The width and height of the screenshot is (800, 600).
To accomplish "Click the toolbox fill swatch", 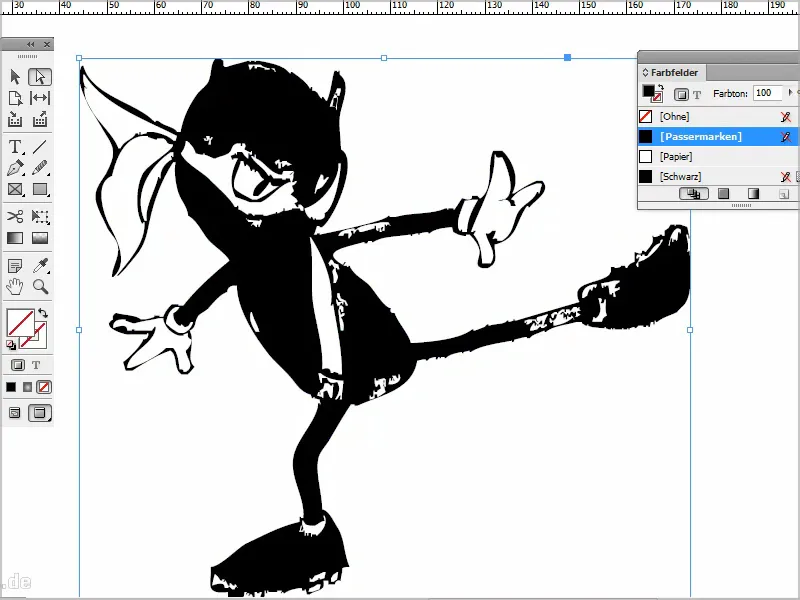I will [20, 323].
